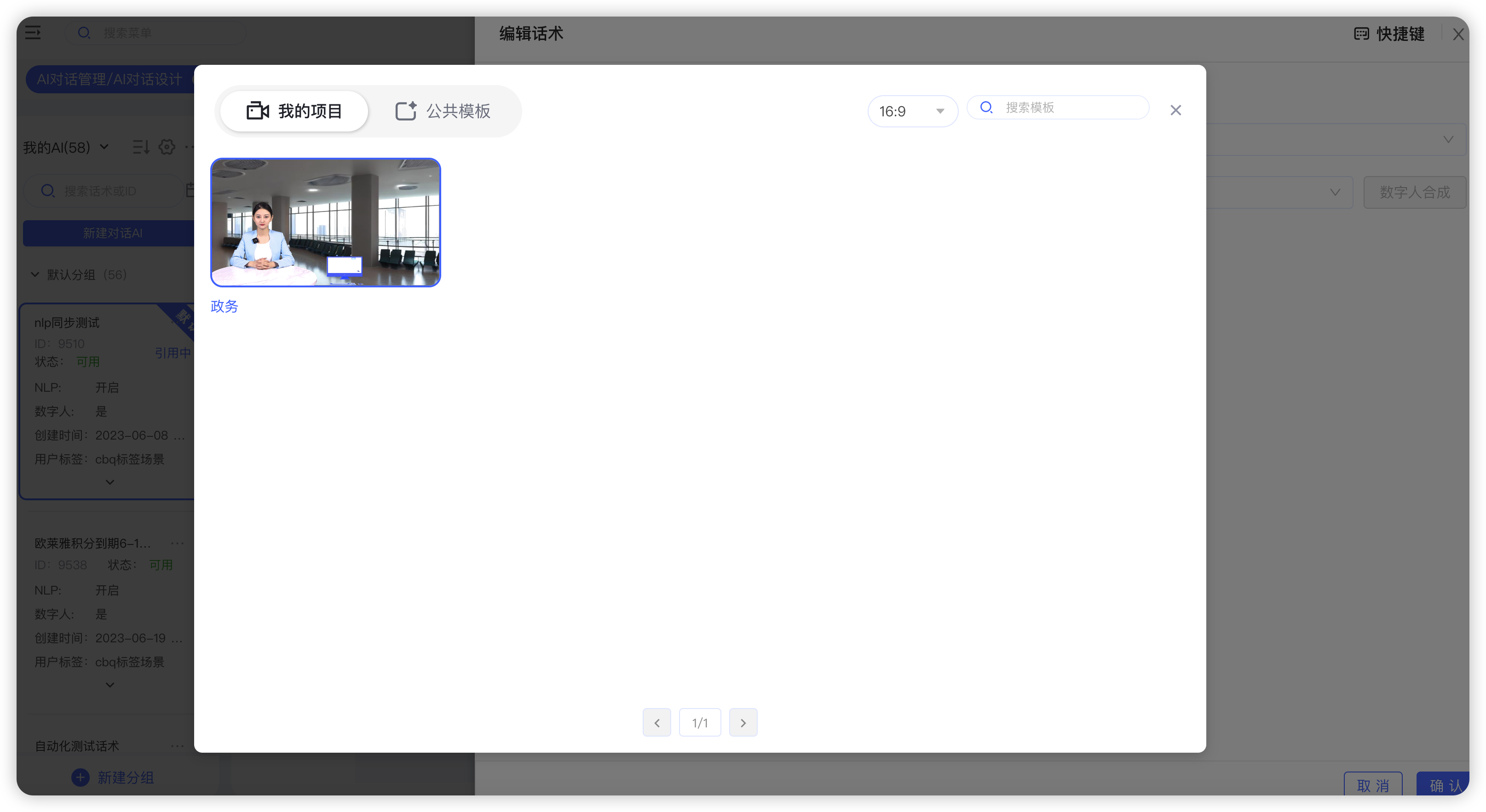Click the 数字人合成 button
The width and height of the screenshot is (1486, 812).
pyautogui.click(x=1415, y=192)
